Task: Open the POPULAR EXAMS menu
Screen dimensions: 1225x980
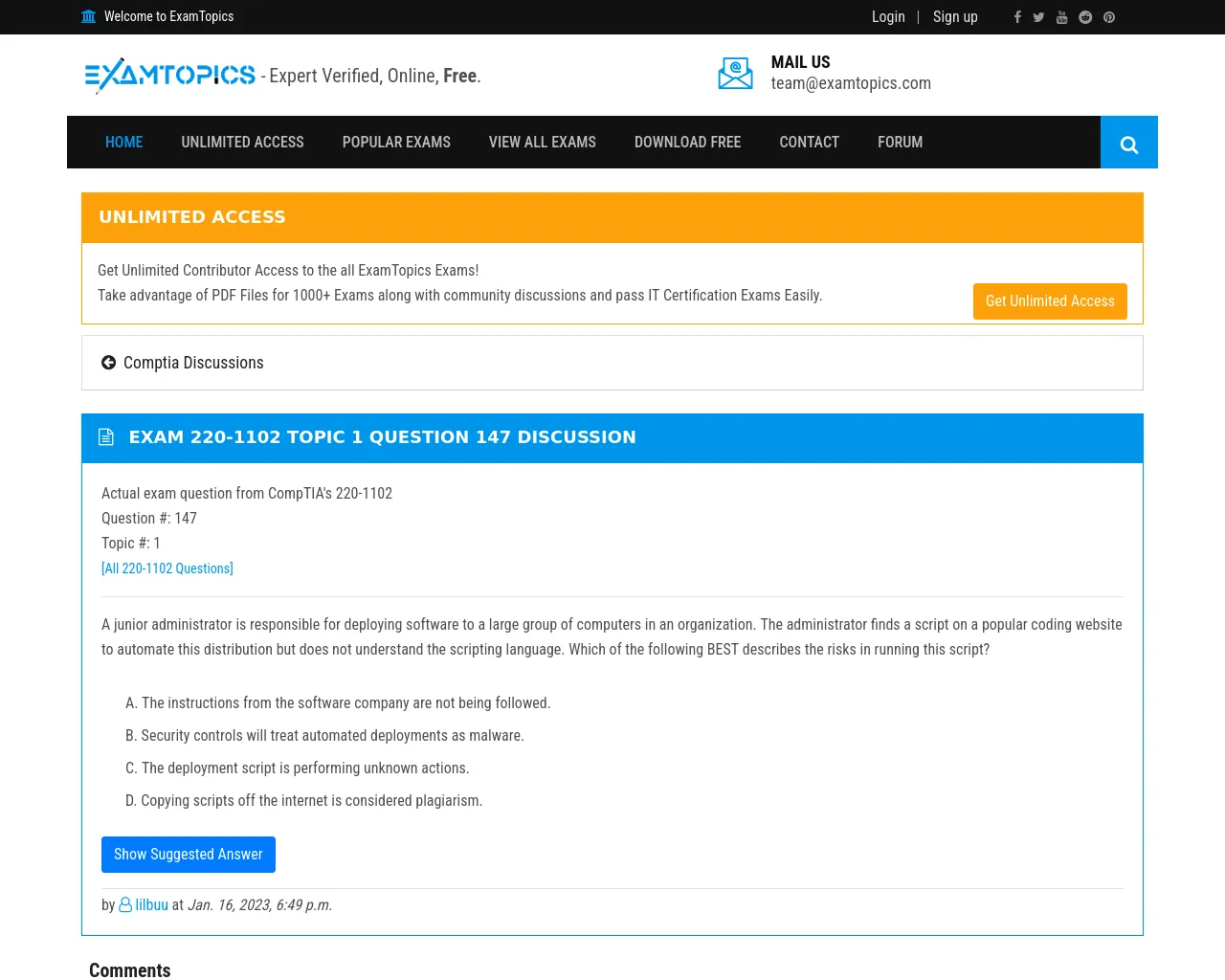Action: tap(396, 143)
